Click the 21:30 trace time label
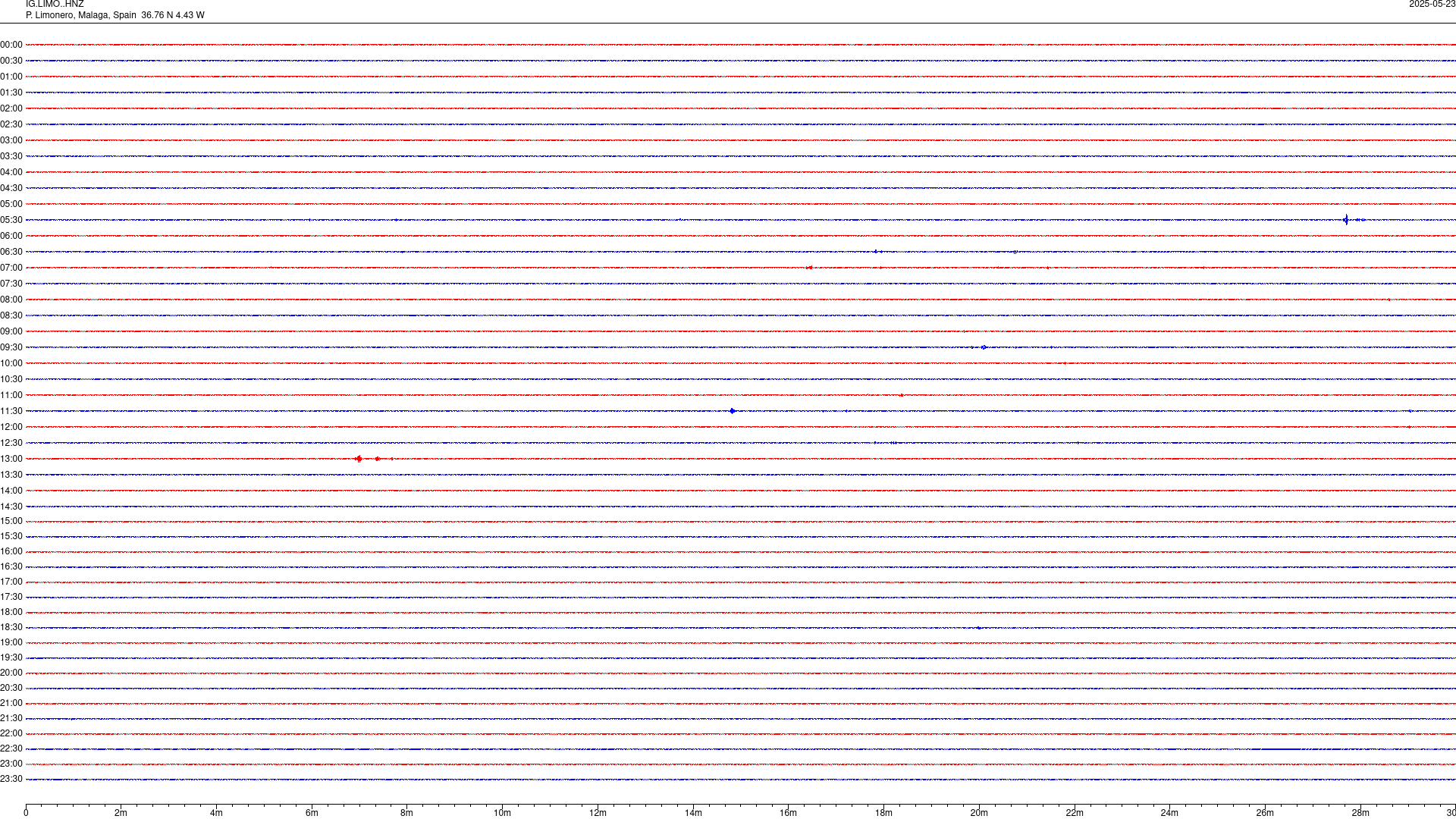The image size is (1456, 819). [x=11, y=718]
